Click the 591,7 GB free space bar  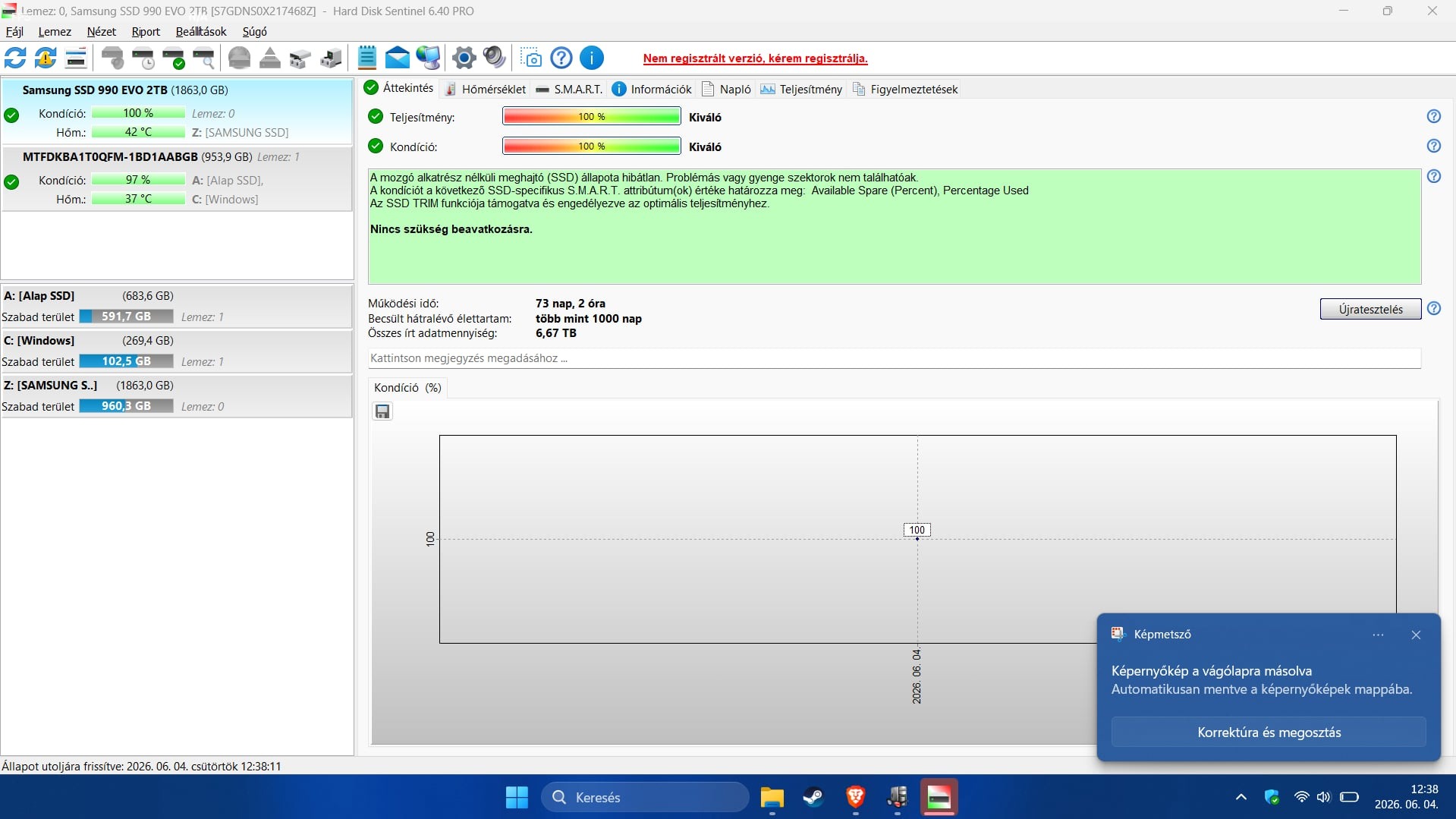126,317
